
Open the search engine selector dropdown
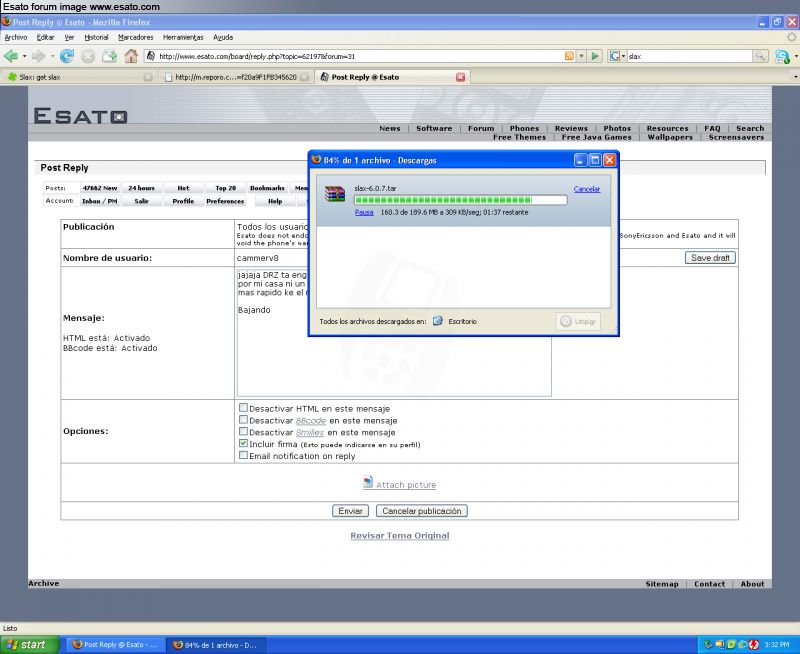(x=622, y=56)
